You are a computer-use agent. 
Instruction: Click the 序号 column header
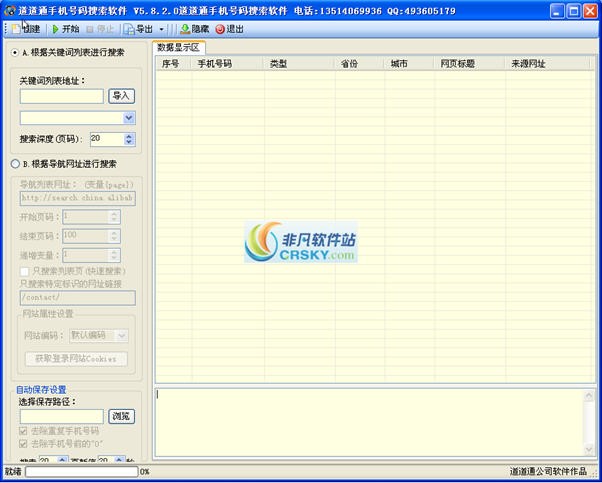tap(173, 64)
